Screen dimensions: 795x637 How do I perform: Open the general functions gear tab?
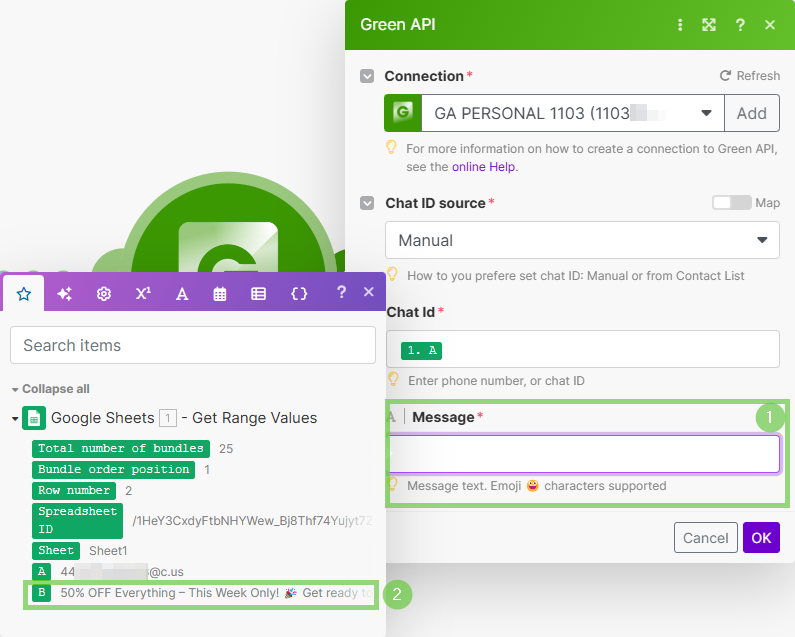point(104,293)
